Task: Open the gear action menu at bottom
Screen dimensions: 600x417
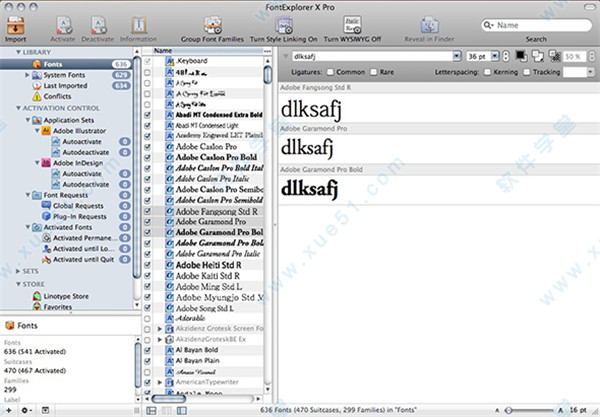Action: [25, 410]
